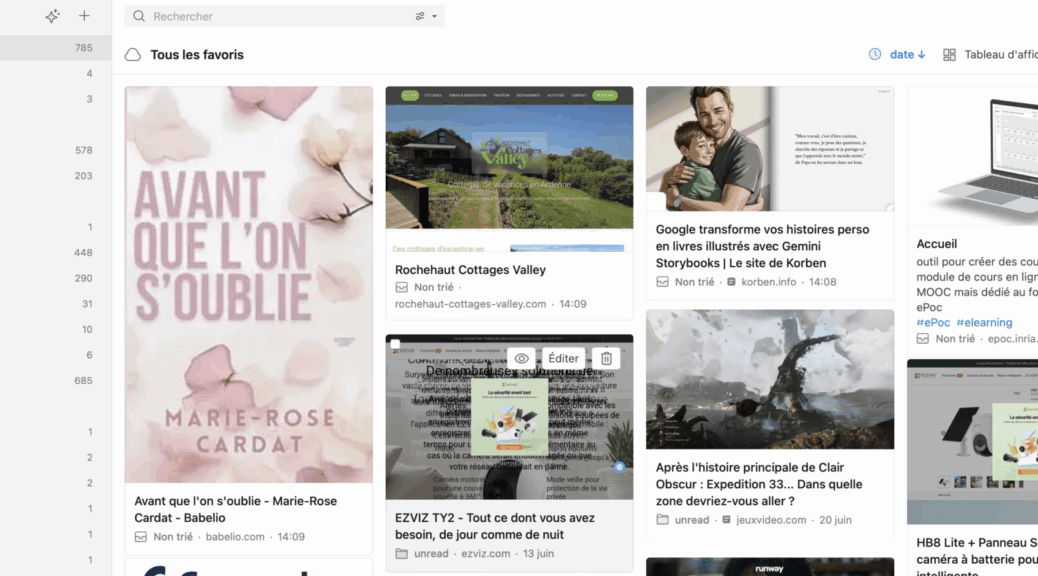Click the rochehaut-cottages-valley.com domain text
1038x576 pixels.
tap(471, 304)
